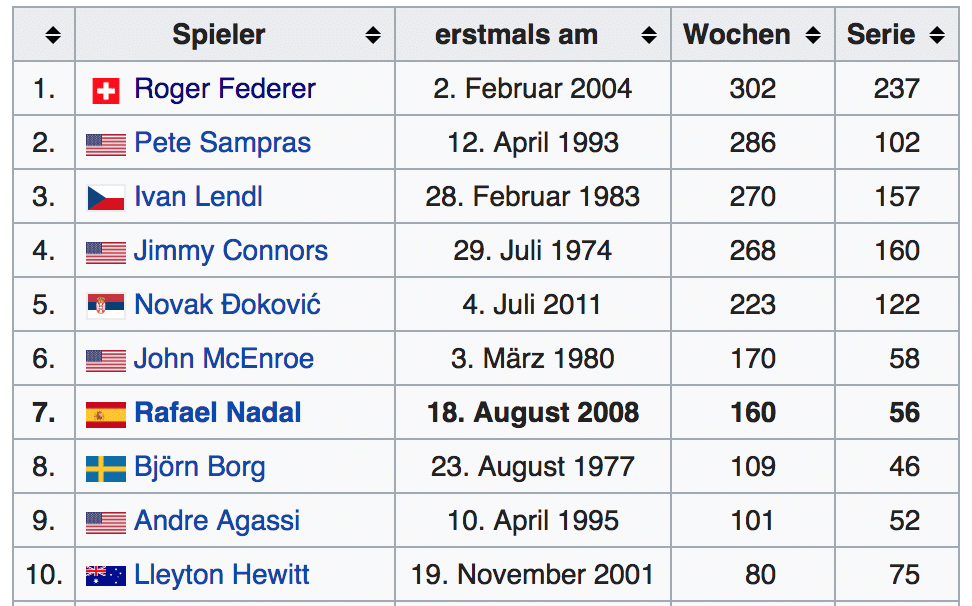Click the Swedish flag icon
Screen dimensions: 972x606
(105, 469)
